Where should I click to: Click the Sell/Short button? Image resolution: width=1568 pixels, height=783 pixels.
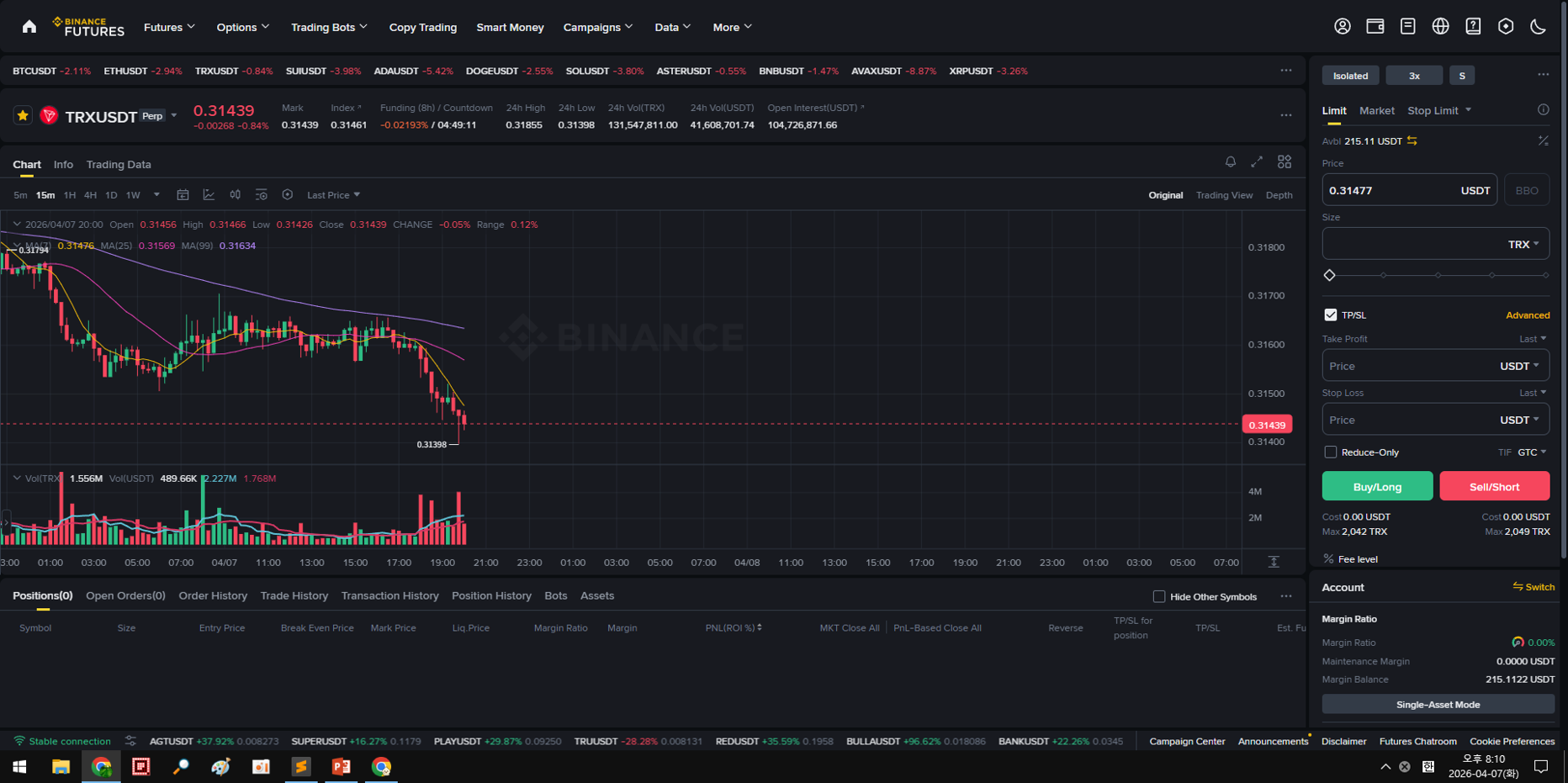click(1494, 486)
